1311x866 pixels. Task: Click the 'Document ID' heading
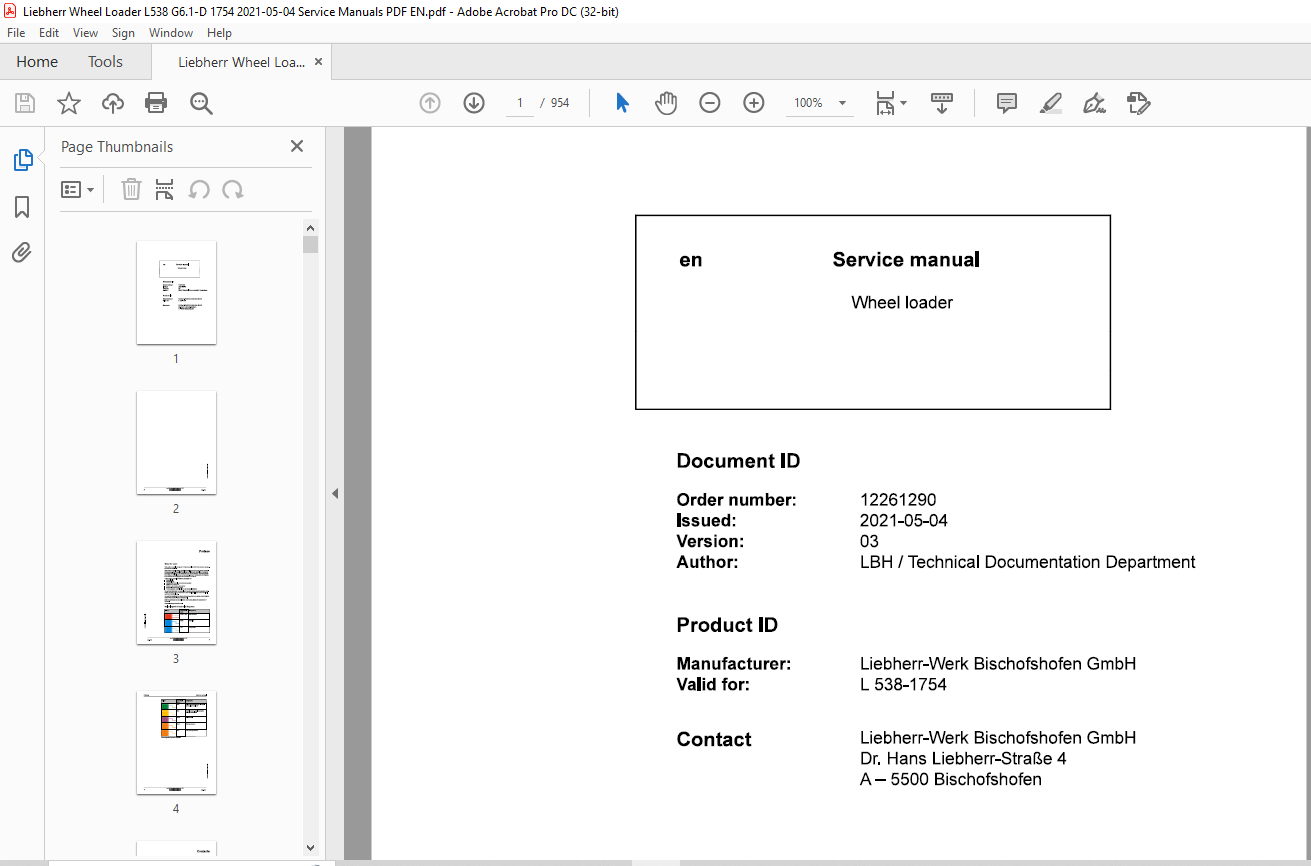click(738, 461)
